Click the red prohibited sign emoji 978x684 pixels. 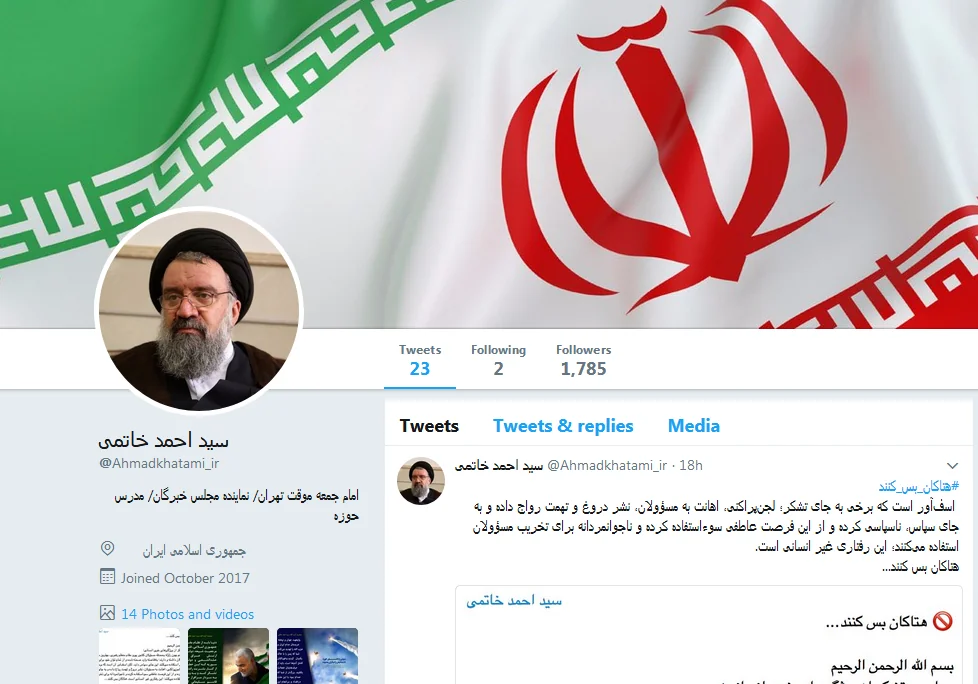pos(942,622)
